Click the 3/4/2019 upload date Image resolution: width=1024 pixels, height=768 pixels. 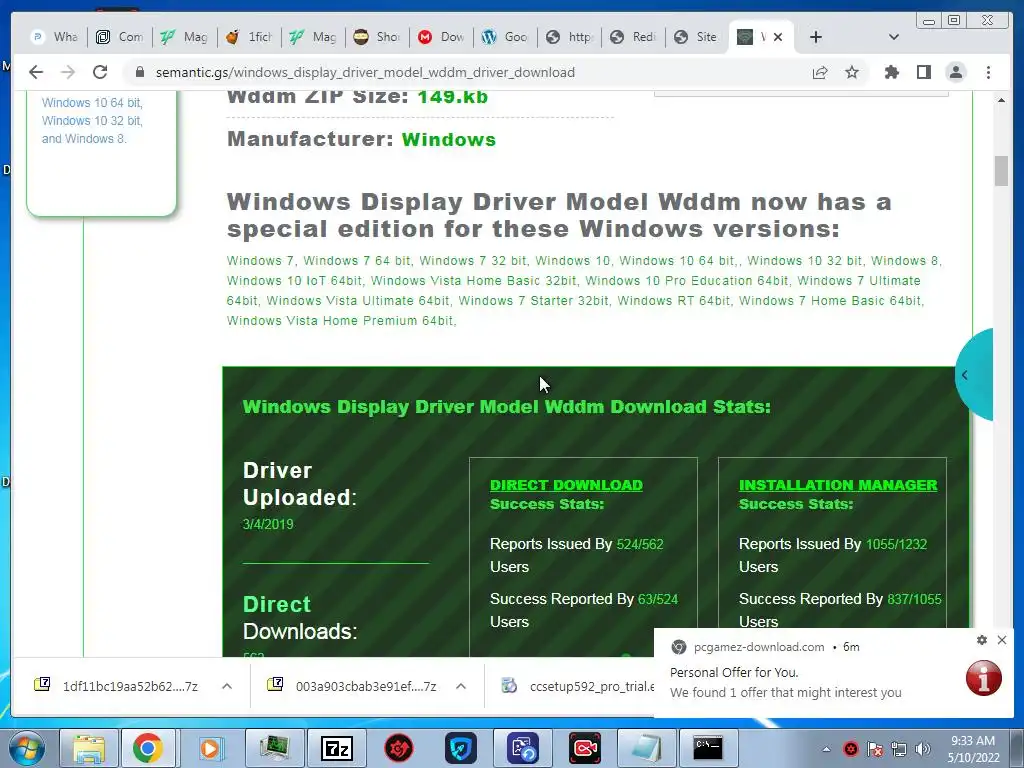tap(268, 524)
